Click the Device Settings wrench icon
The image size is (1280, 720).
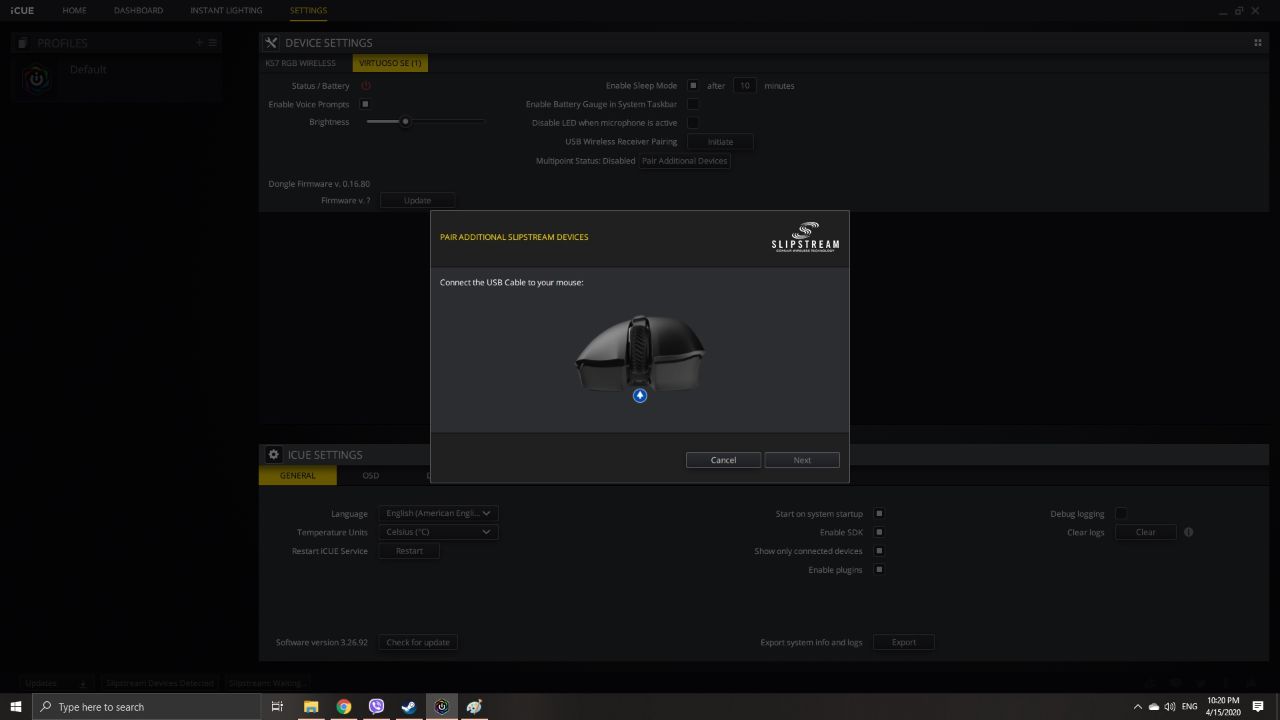(271, 42)
